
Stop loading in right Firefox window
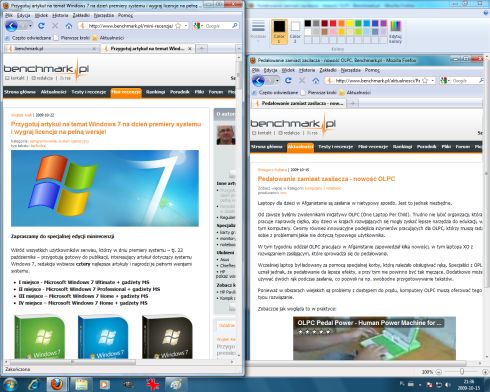(302, 80)
